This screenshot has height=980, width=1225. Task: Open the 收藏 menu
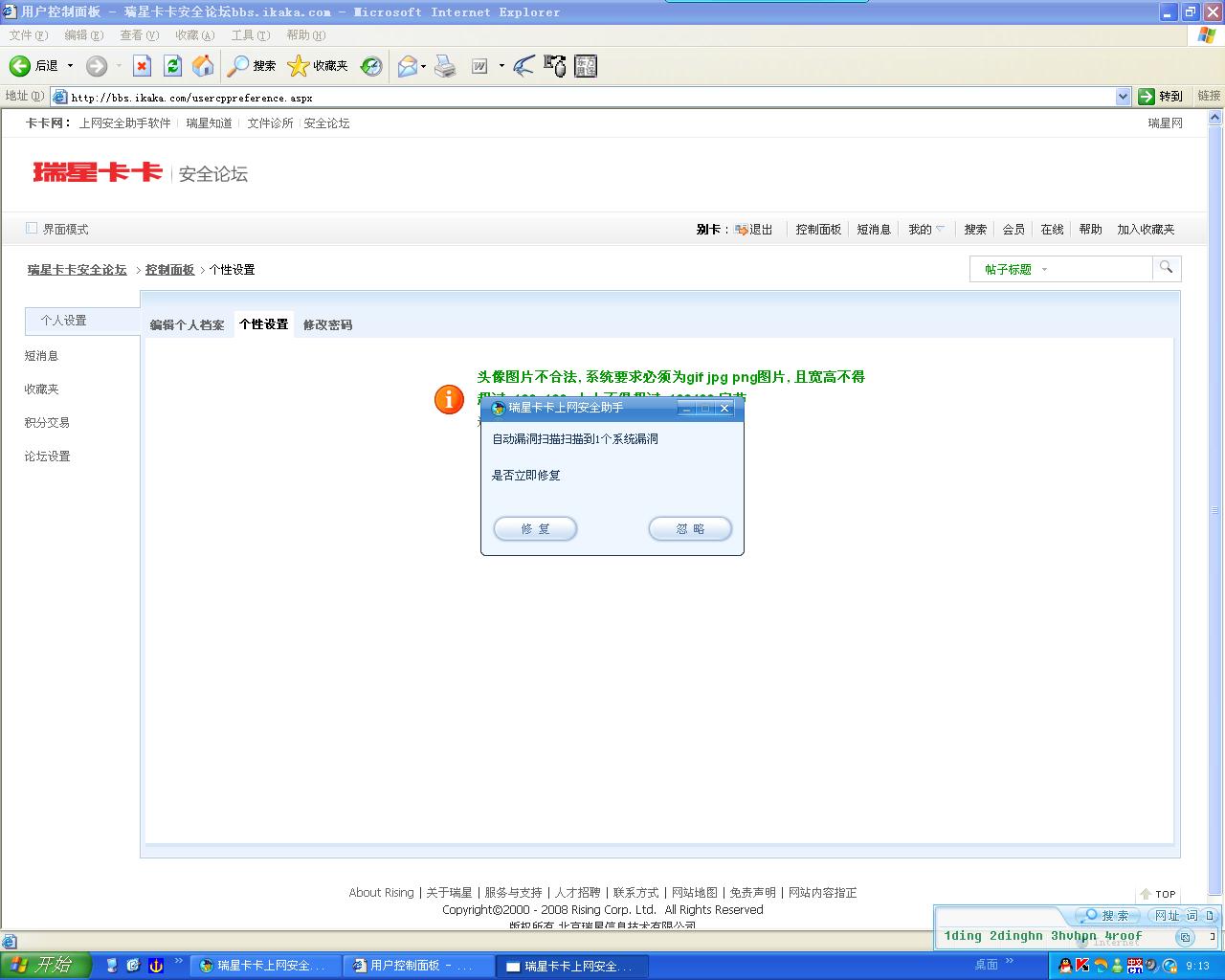coord(194,35)
